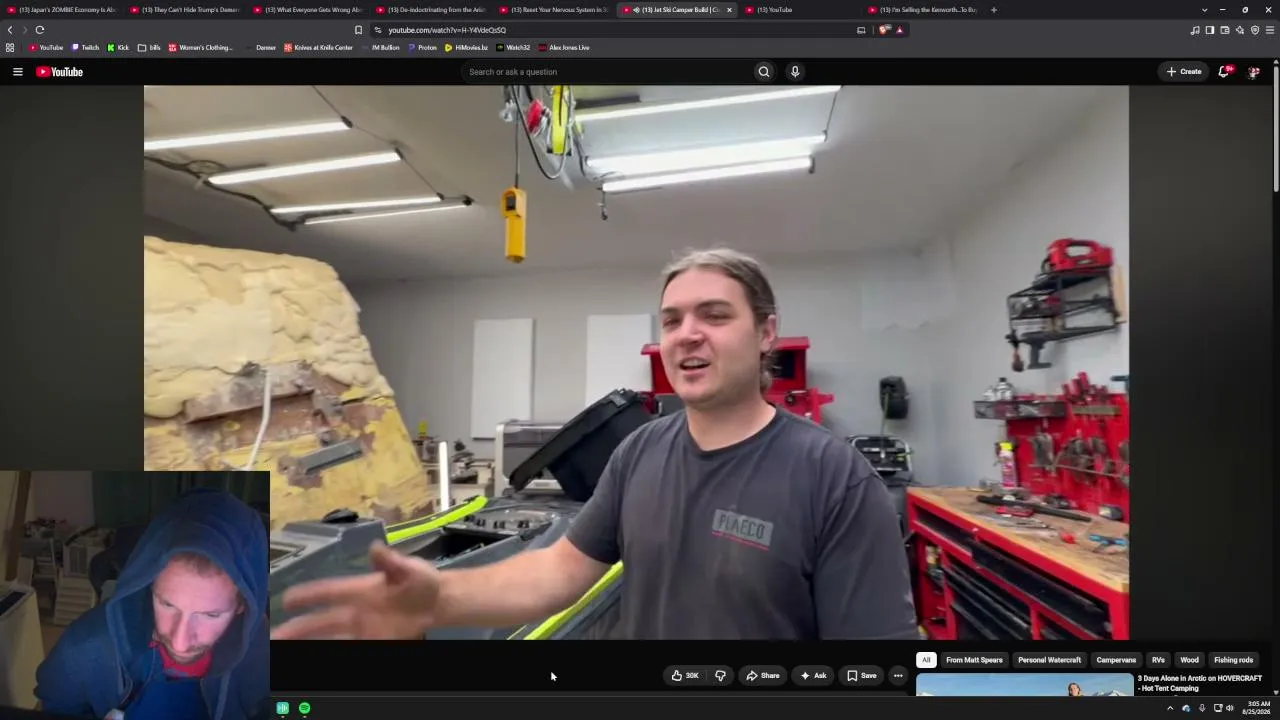This screenshot has height=720, width=1280.
Task: Open the Kick bookmark
Action: pyautogui.click(x=118, y=48)
